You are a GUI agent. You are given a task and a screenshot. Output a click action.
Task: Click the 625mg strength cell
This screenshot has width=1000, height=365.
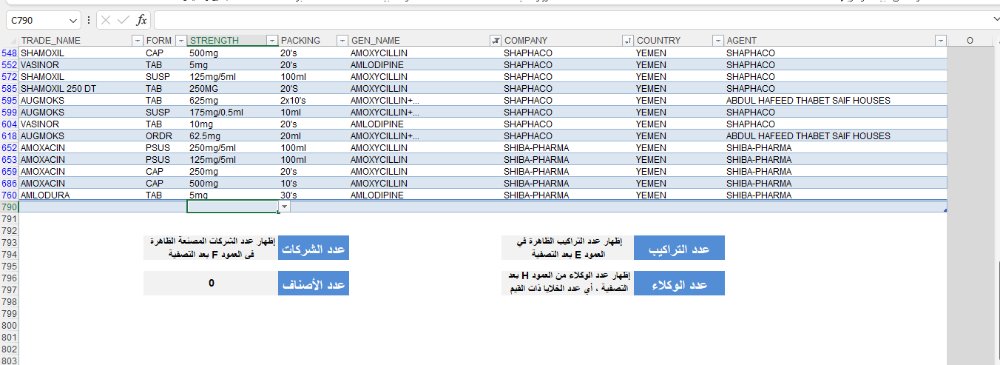233,100
